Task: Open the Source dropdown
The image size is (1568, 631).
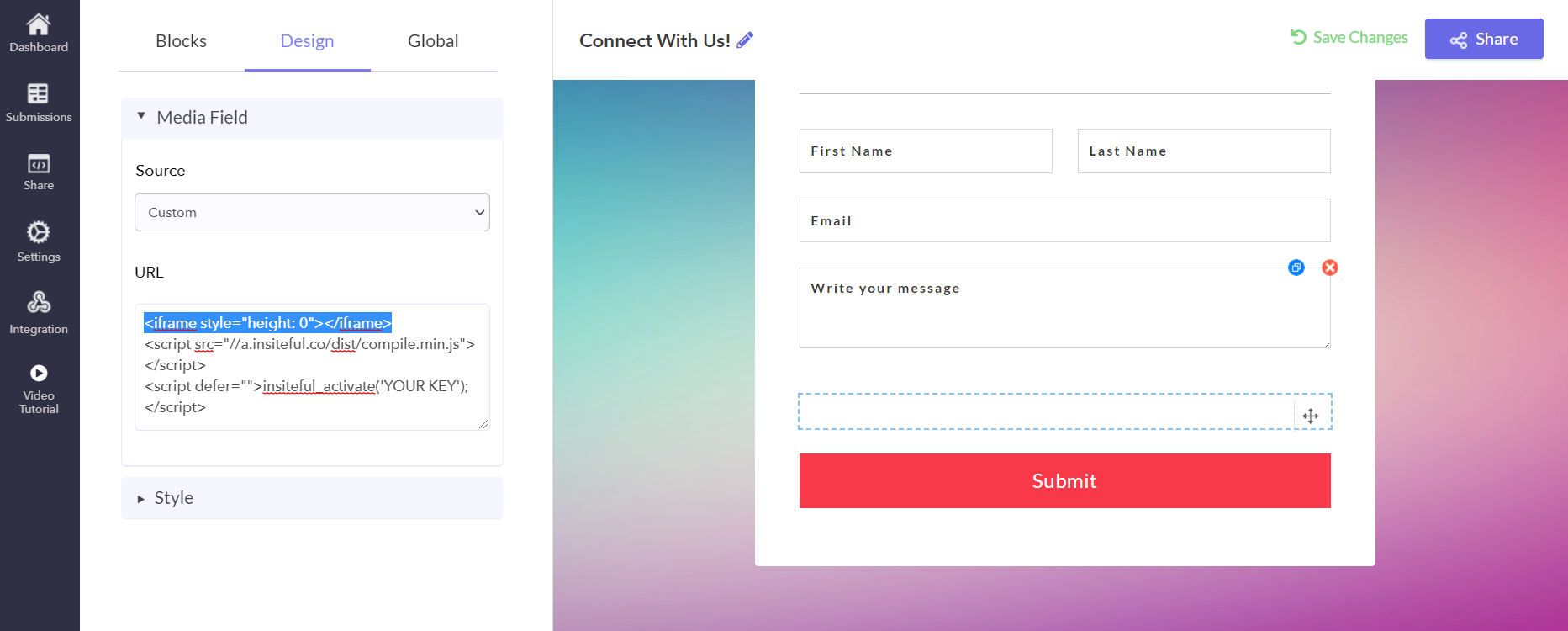Action: (312, 212)
